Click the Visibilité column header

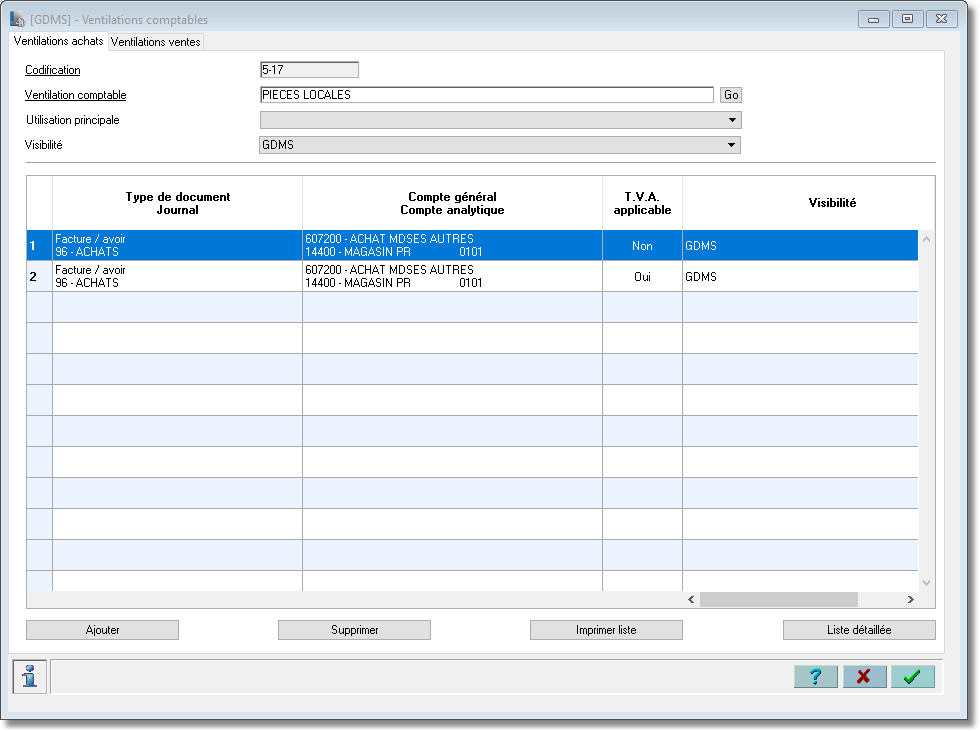point(809,203)
